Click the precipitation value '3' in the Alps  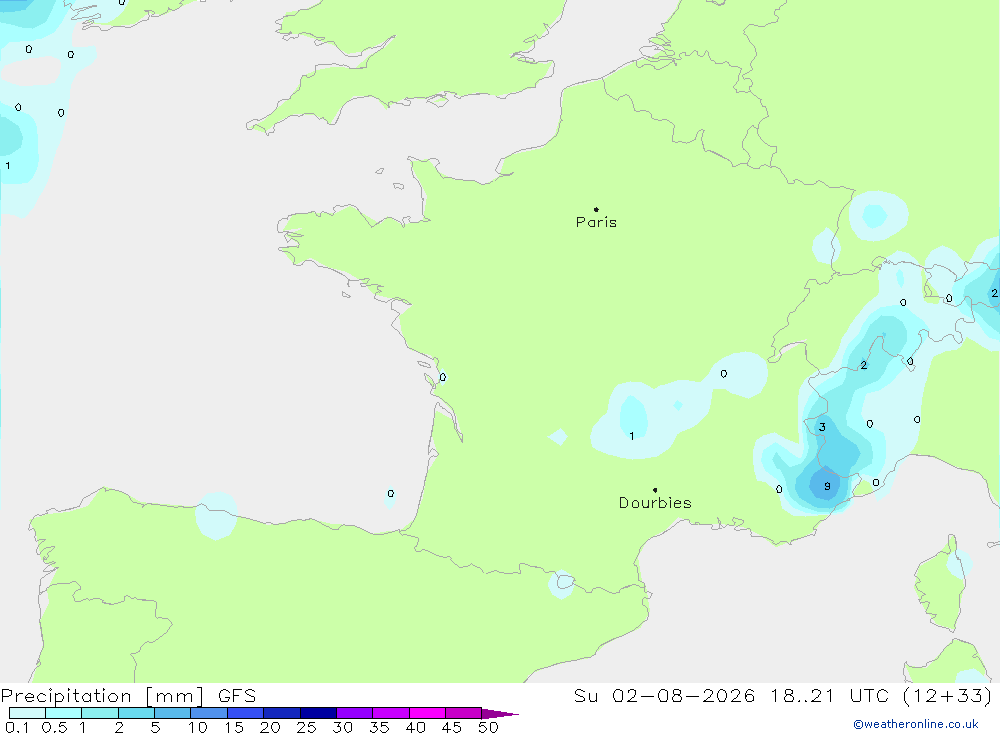pyautogui.click(x=822, y=427)
